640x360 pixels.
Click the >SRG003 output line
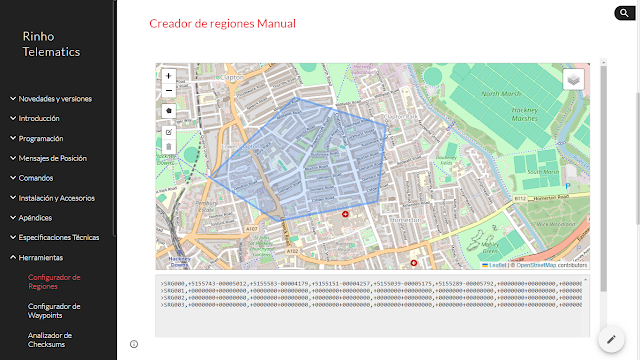click(371, 304)
